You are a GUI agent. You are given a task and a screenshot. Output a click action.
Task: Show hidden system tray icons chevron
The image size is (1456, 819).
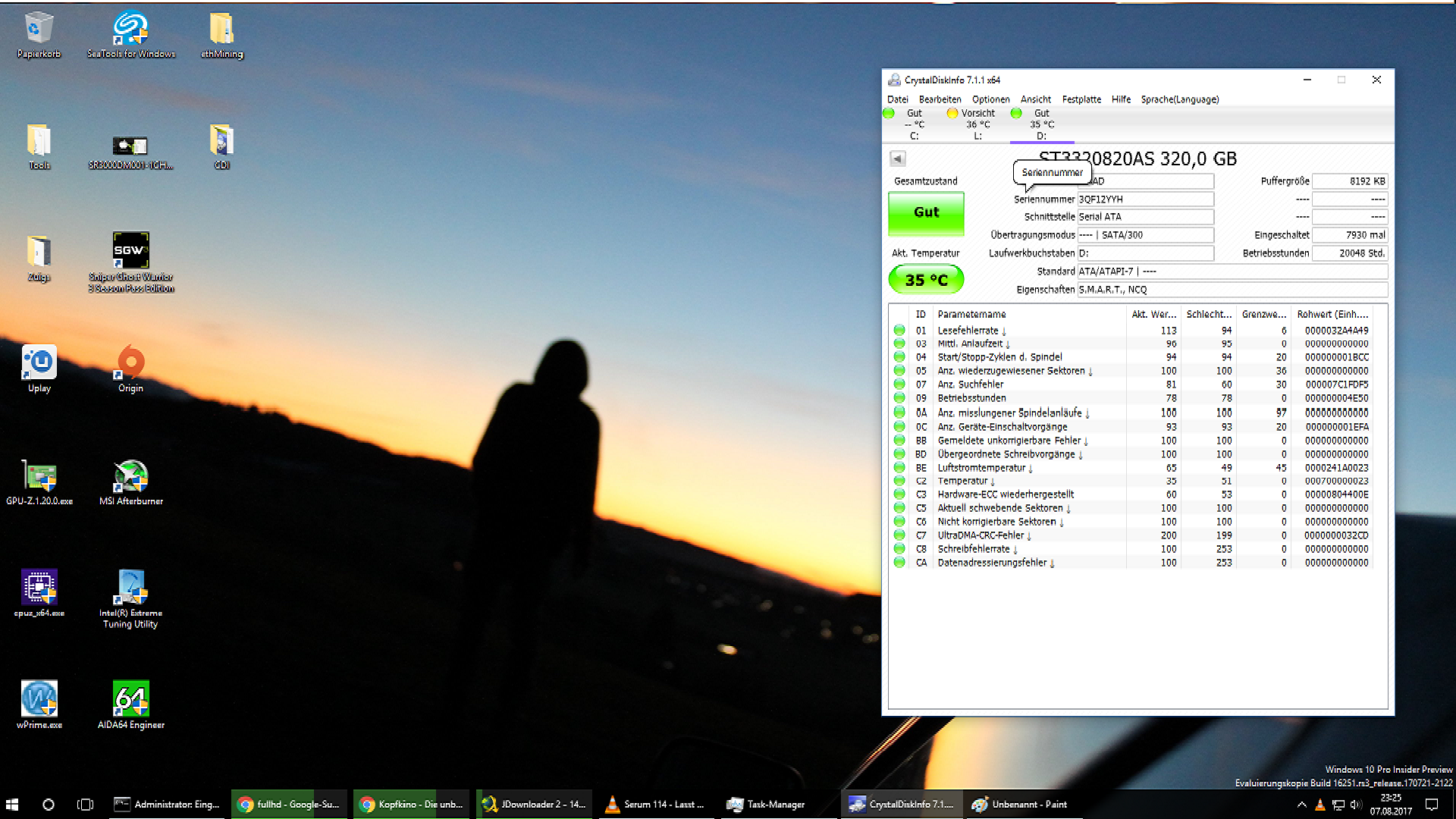tap(1301, 805)
